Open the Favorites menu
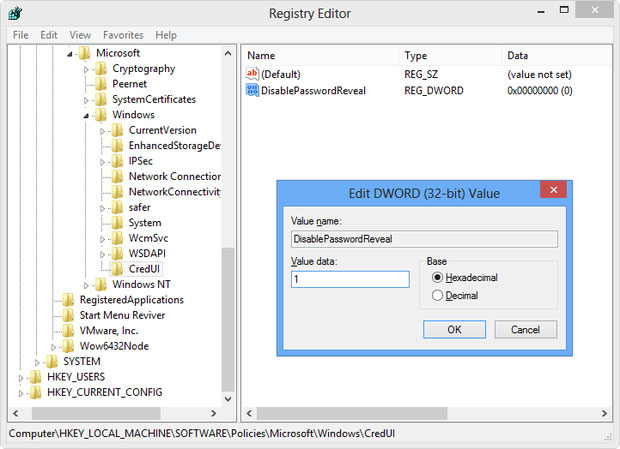620x449 pixels. 123,35
